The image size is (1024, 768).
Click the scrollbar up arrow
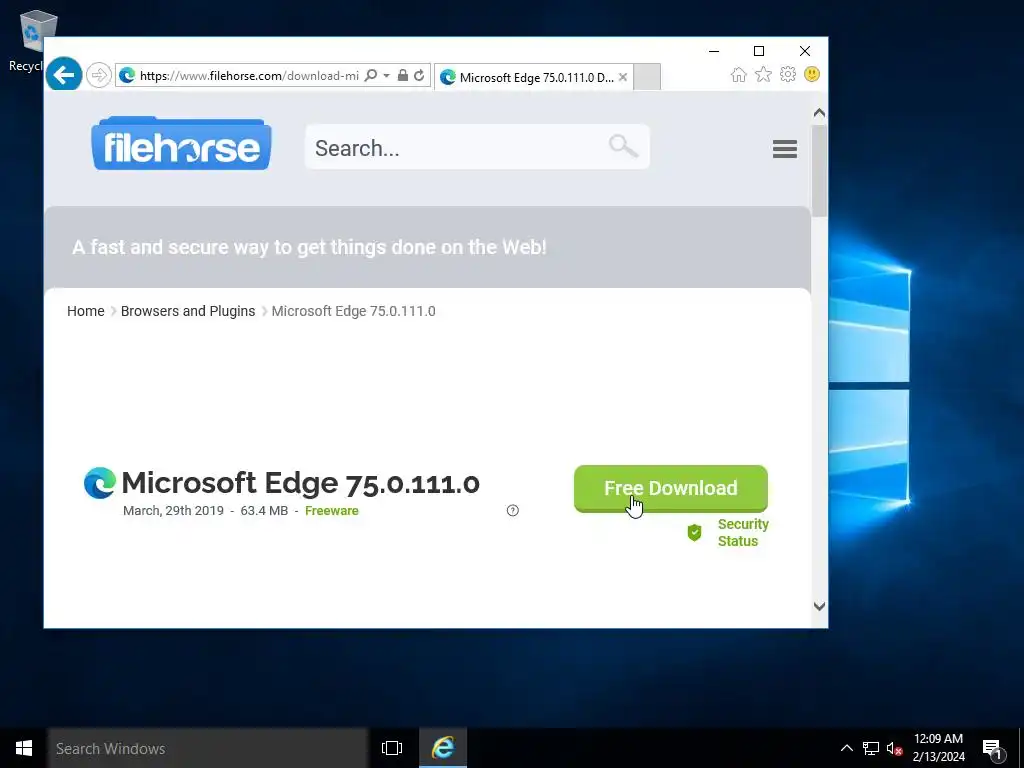820,112
